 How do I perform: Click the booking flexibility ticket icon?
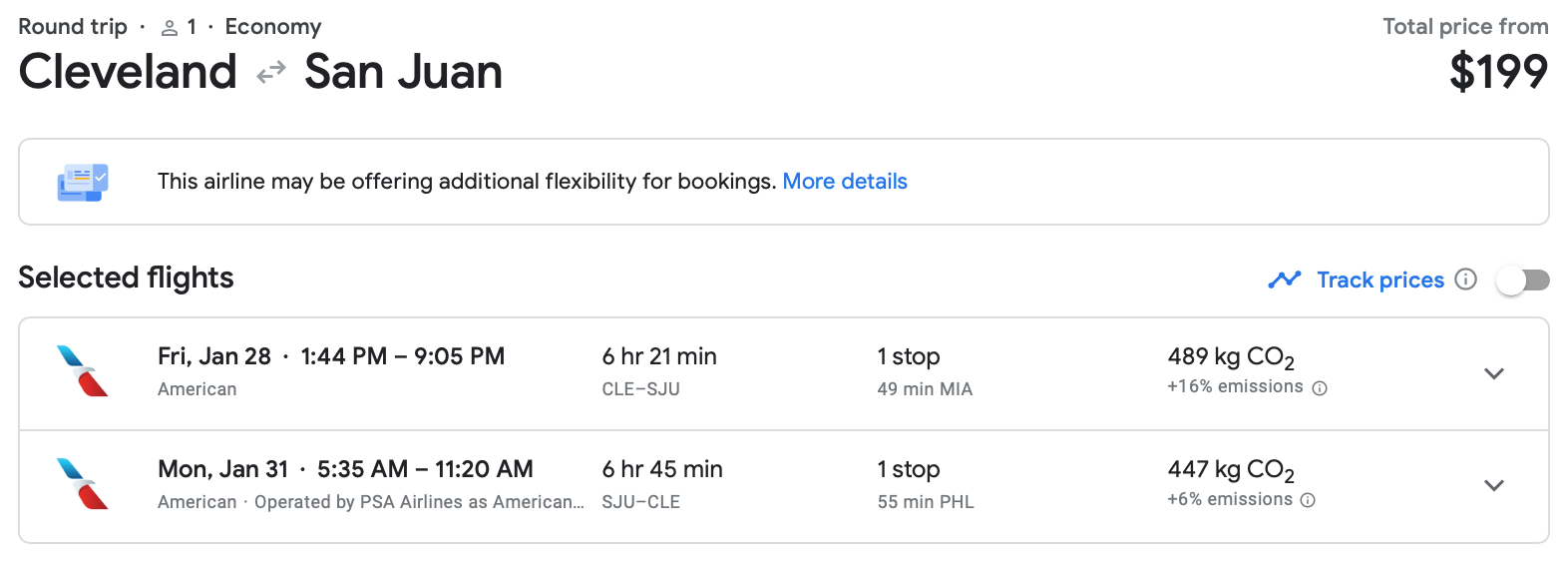tap(83, 183)
